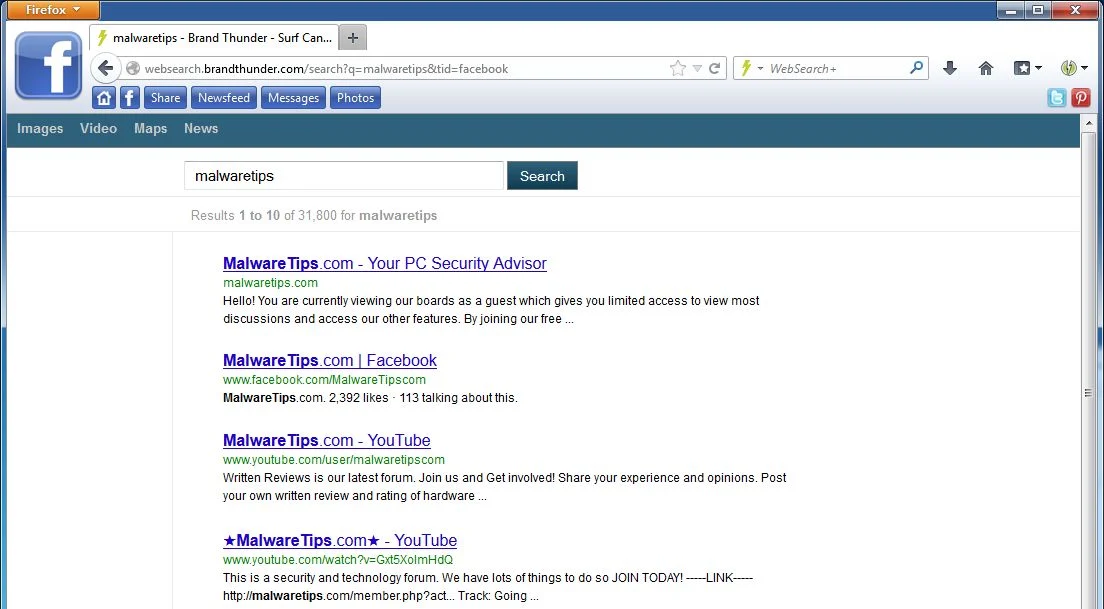Open MalwareTips.com - YouTube result
Image resolution: width=1104 pixels, height=609 pixels.
tap(327, 441)
